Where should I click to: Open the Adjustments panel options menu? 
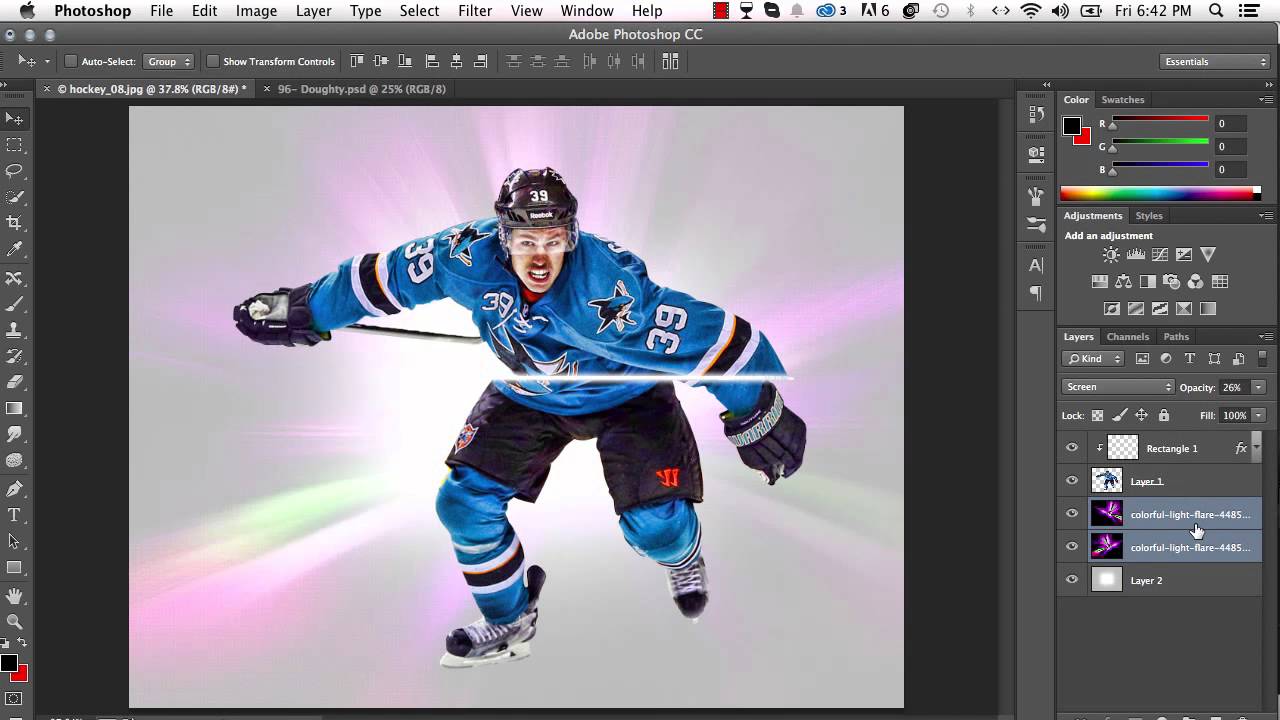1266,216
